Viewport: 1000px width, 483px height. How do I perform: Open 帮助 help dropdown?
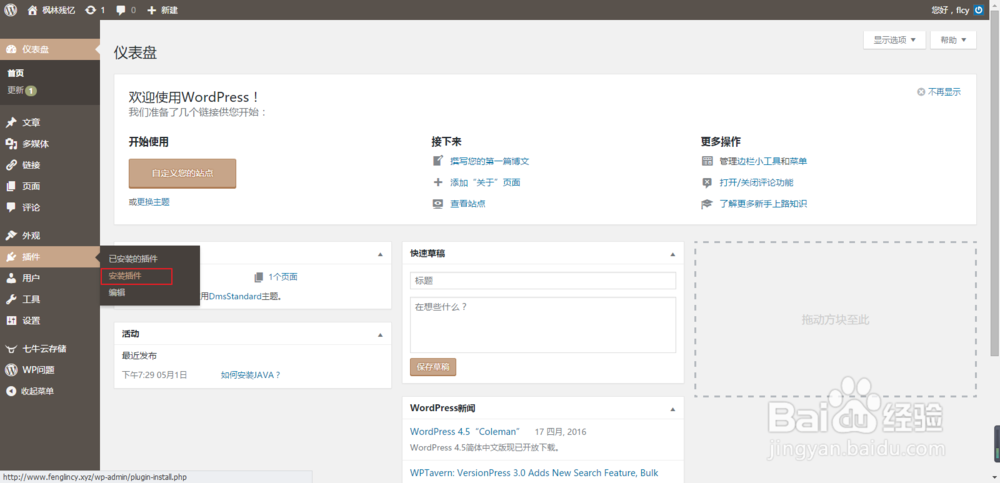953,40
